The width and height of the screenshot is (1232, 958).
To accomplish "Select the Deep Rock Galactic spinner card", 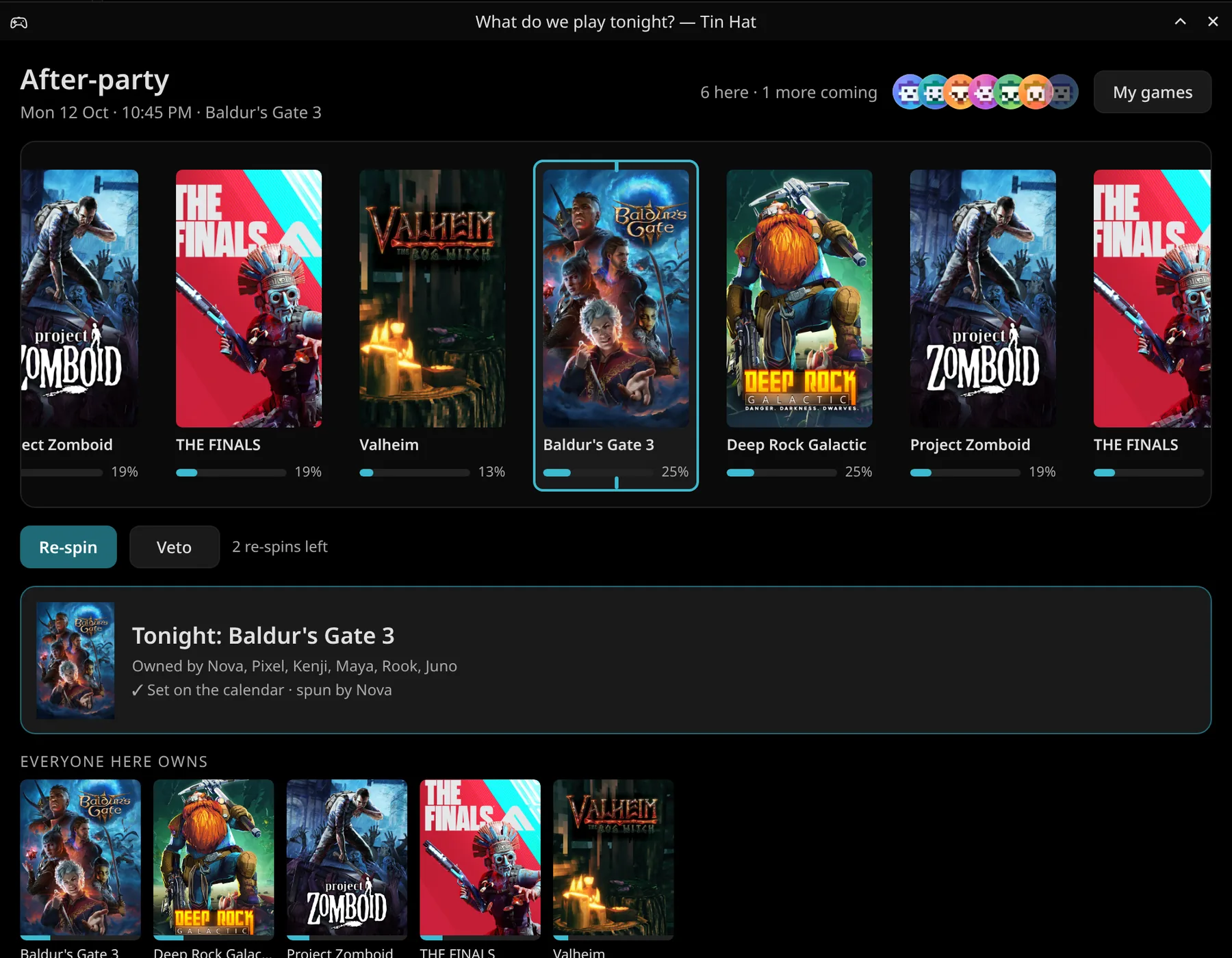I will pos(799,325).
